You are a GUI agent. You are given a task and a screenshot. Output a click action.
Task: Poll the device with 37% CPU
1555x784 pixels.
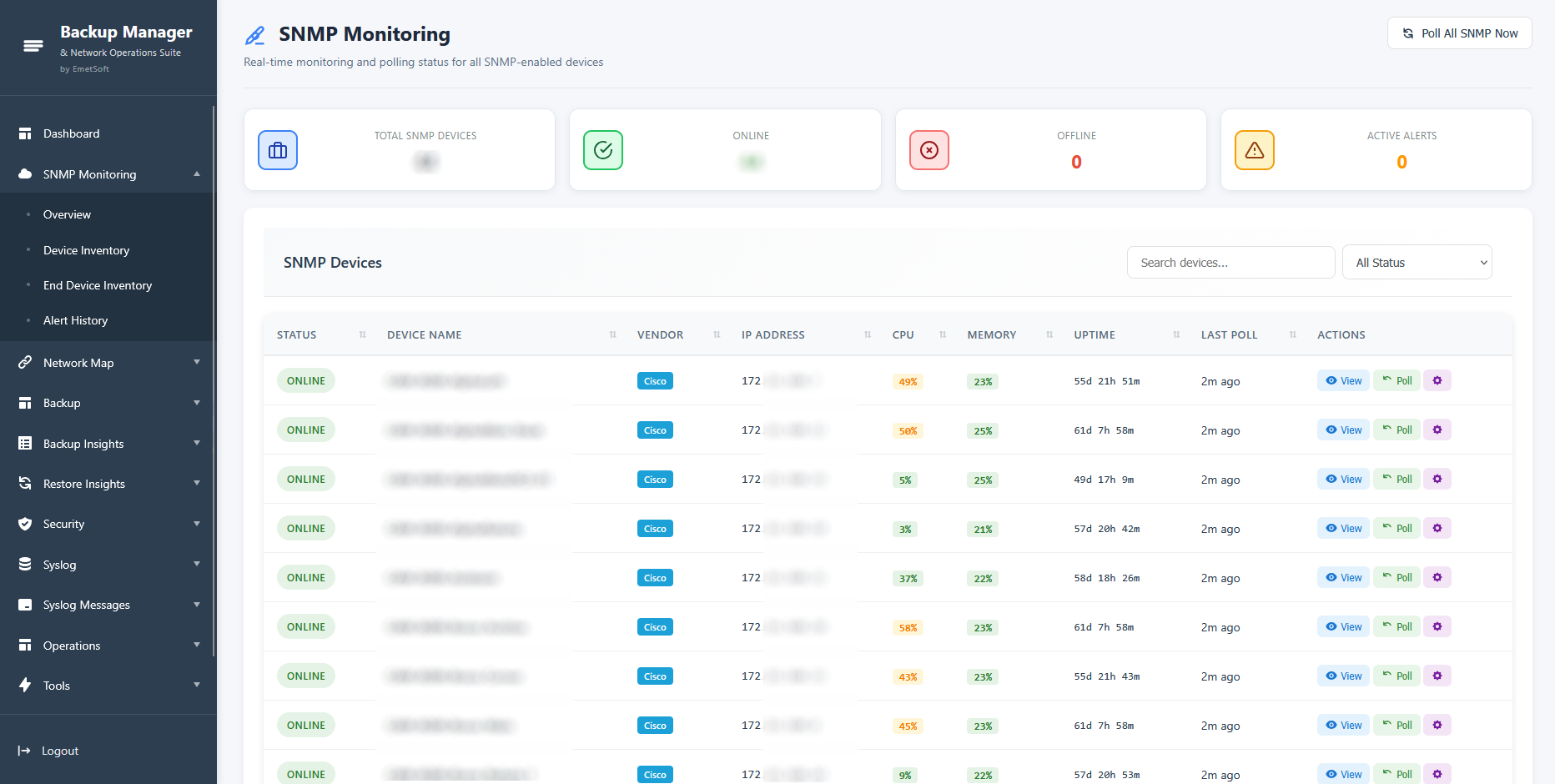pos(1396,577)
